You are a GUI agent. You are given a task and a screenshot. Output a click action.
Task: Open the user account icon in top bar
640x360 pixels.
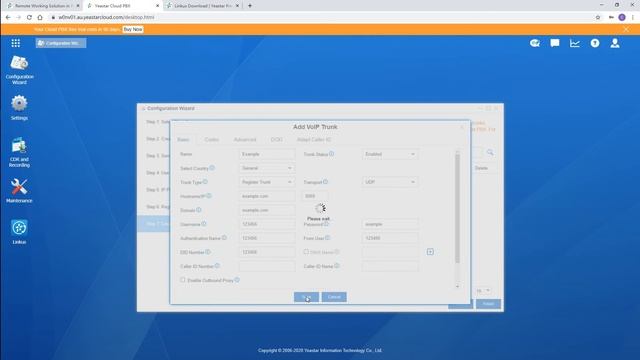pos(615,43)
